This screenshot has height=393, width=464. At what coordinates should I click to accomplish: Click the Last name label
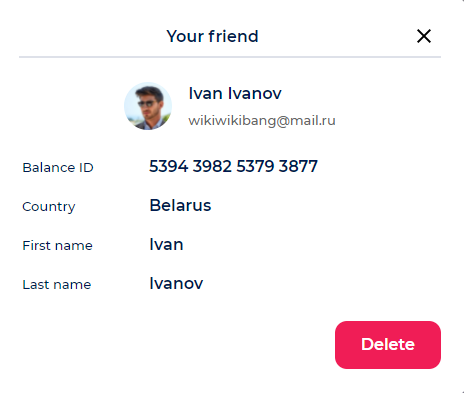click(57, 284)
